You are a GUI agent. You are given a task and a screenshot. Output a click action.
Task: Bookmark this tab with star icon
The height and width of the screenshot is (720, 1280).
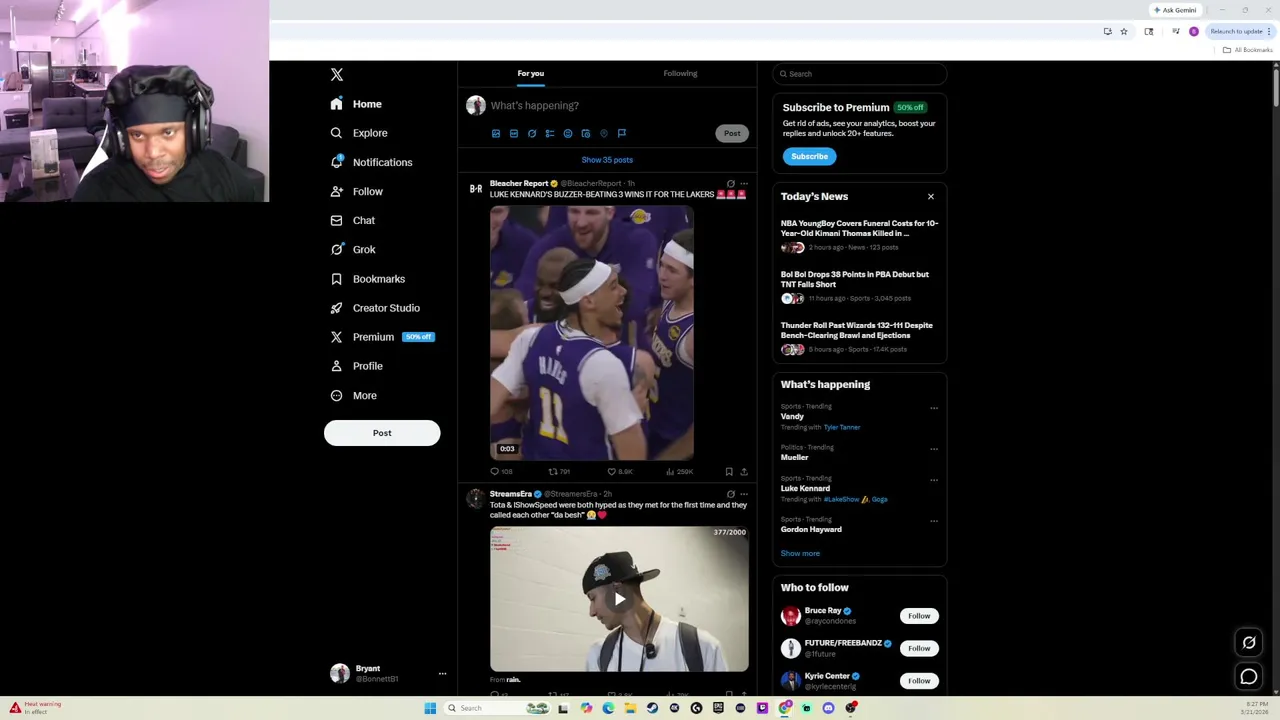click(1123, 32)
